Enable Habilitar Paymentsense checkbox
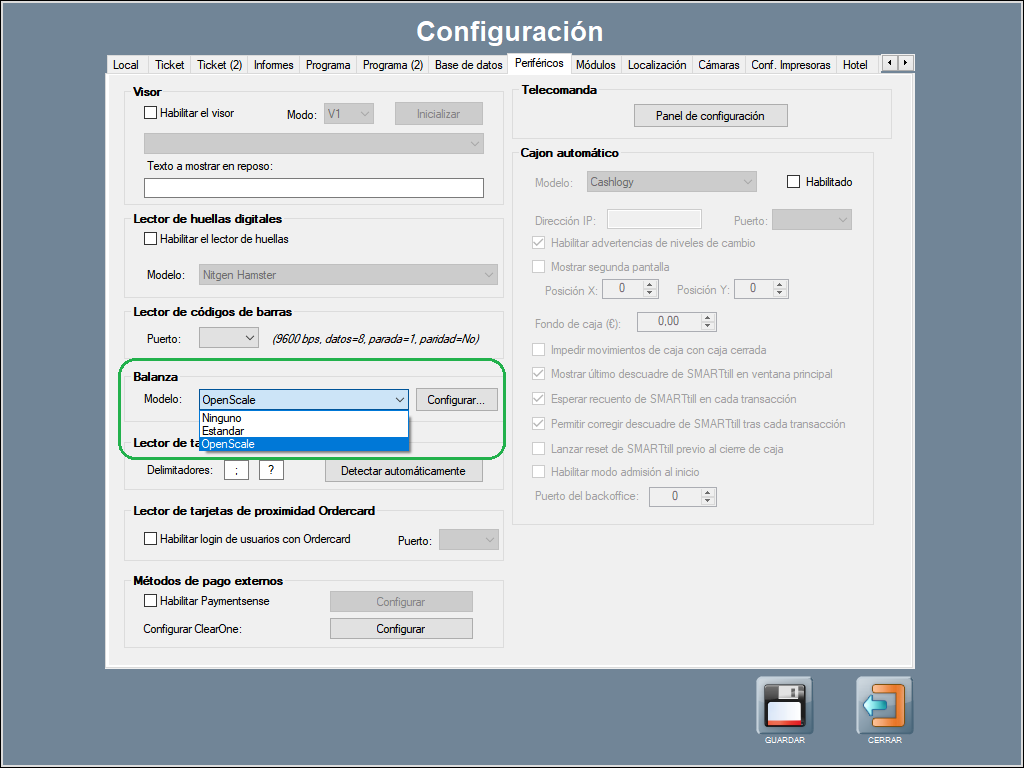Image resolution: width=1024 pixels, height=768 pixels. (x=151, y=601)
